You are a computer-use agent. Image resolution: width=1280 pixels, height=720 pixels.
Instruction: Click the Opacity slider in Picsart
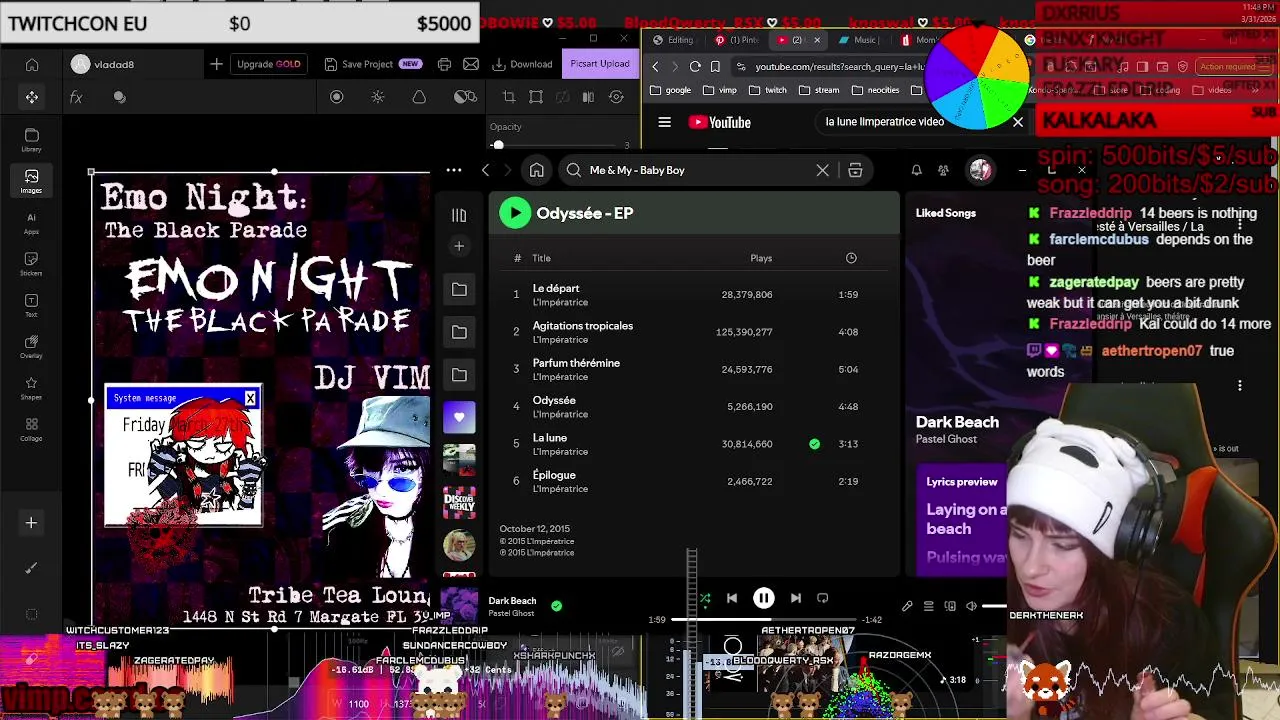point(558,145)
